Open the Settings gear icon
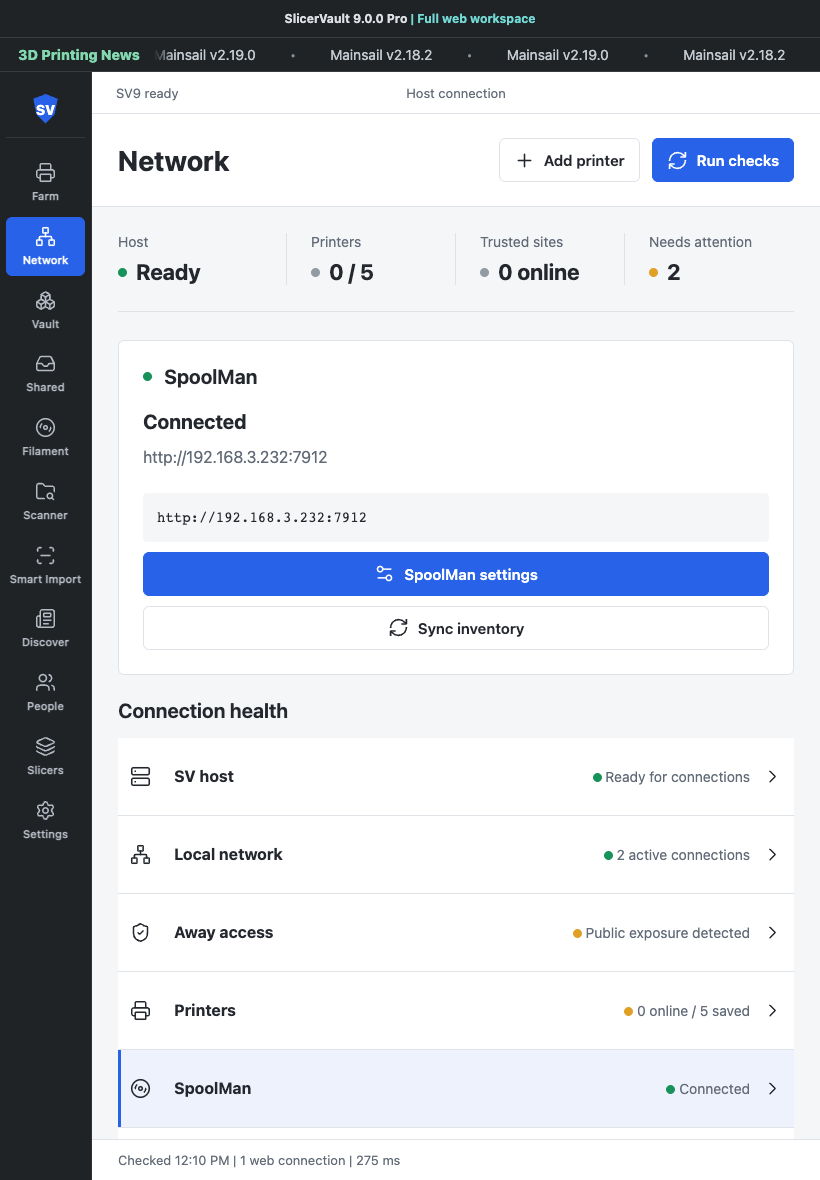 [45, 811]
